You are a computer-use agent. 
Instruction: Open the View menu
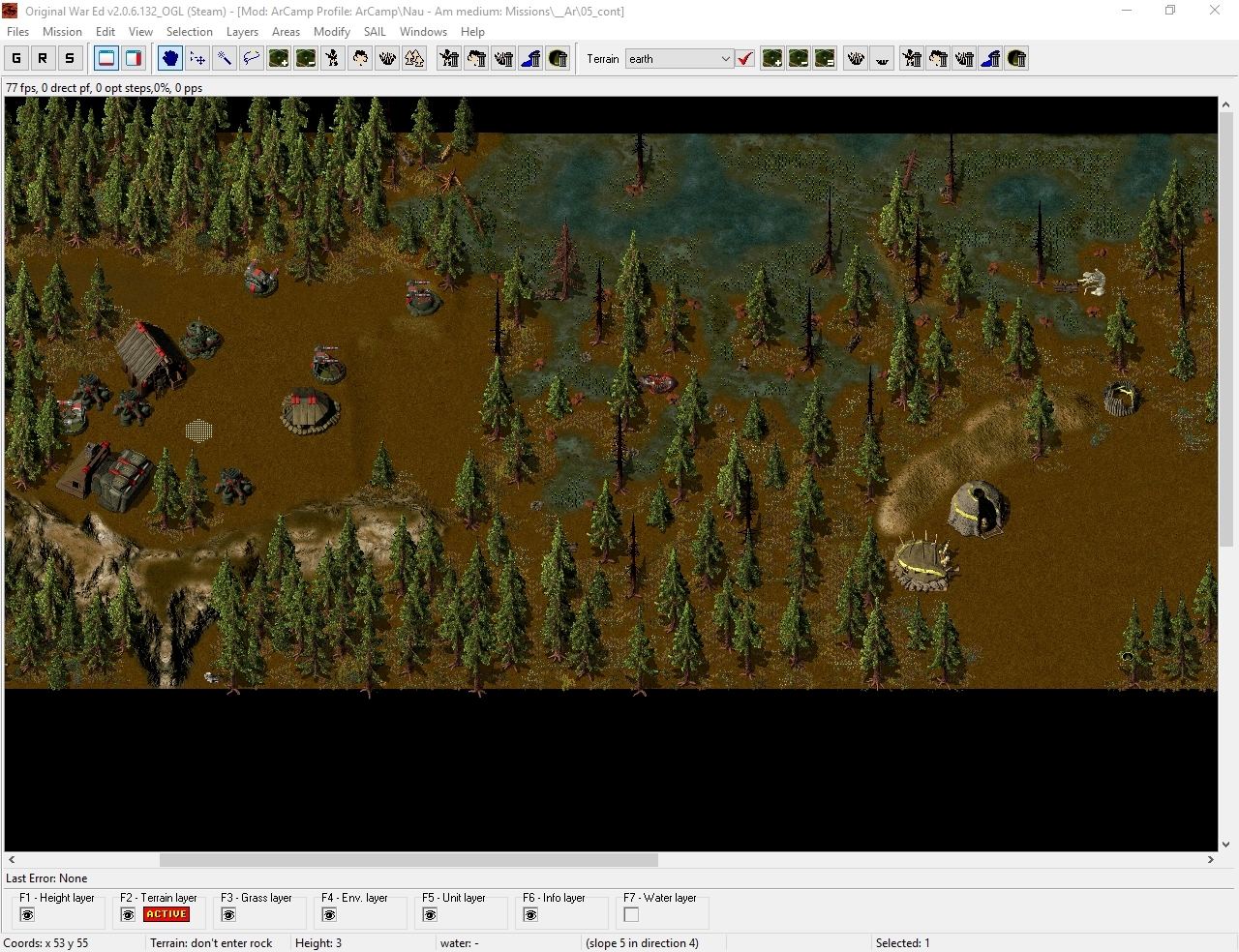(x=140, y=32)
